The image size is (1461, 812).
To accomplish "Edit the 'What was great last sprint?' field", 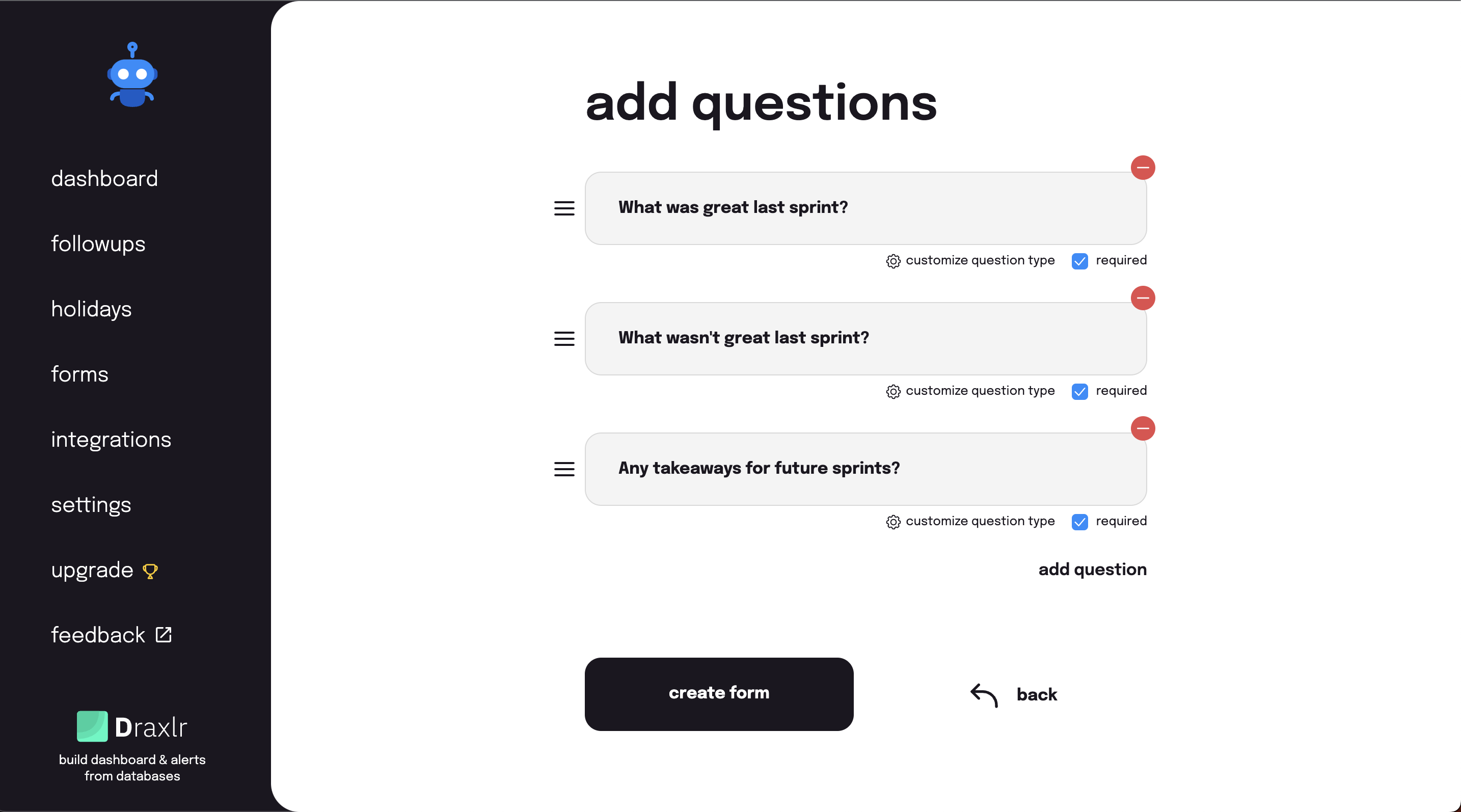I will [865, 208].
